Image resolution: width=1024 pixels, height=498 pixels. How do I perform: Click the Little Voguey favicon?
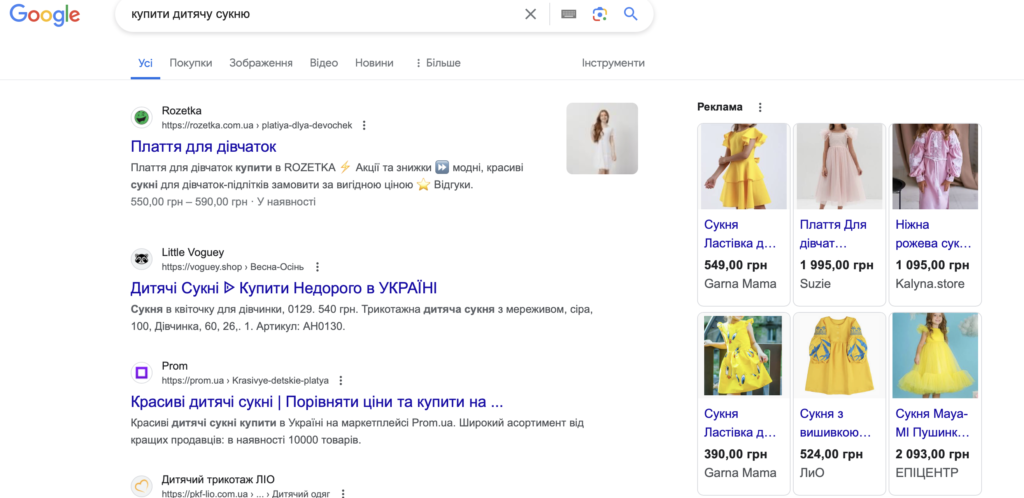click(141, 259)
